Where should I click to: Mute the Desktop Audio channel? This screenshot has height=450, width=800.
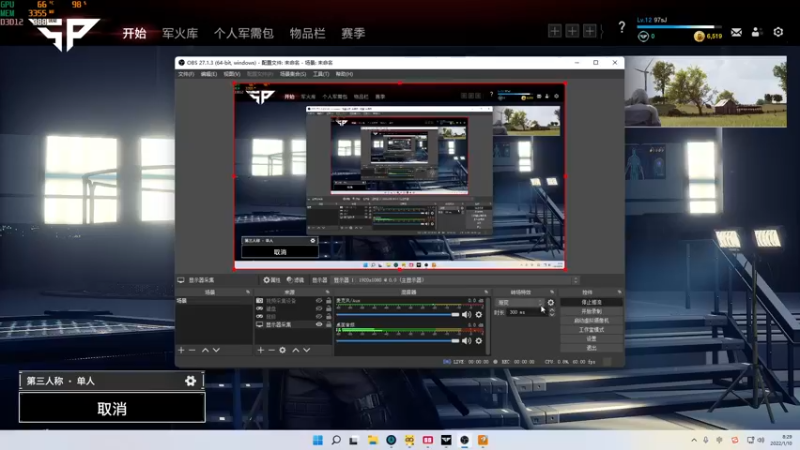(466, 341)
